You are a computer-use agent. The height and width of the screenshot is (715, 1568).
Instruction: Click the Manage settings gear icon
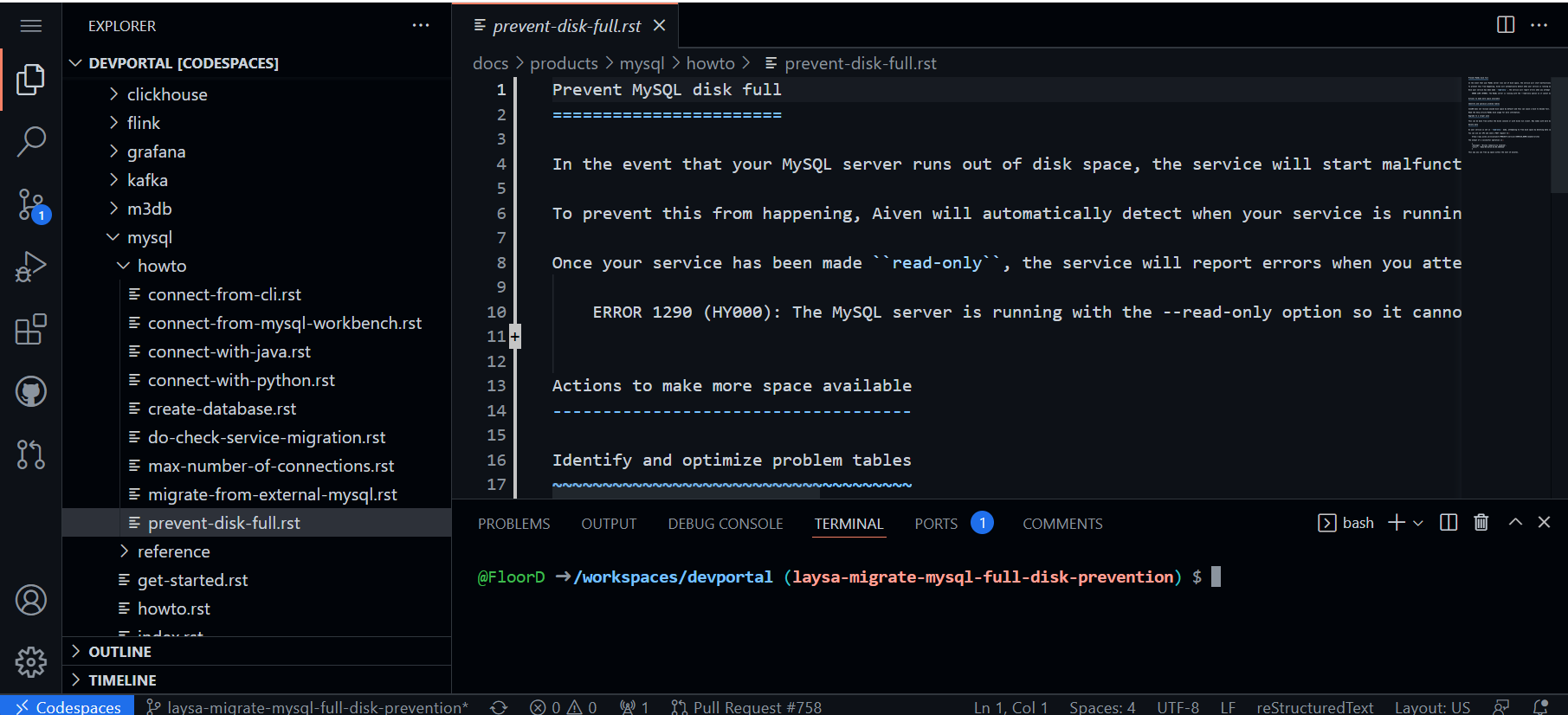pyautogui.click(x=31, y=662)
